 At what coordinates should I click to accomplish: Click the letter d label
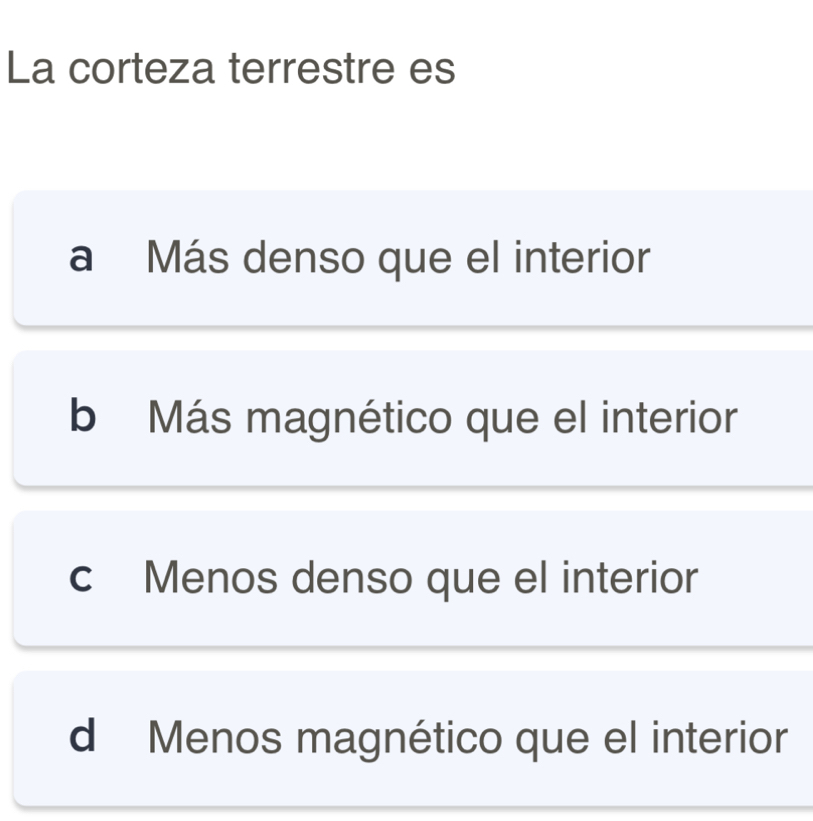pos(84,737)
